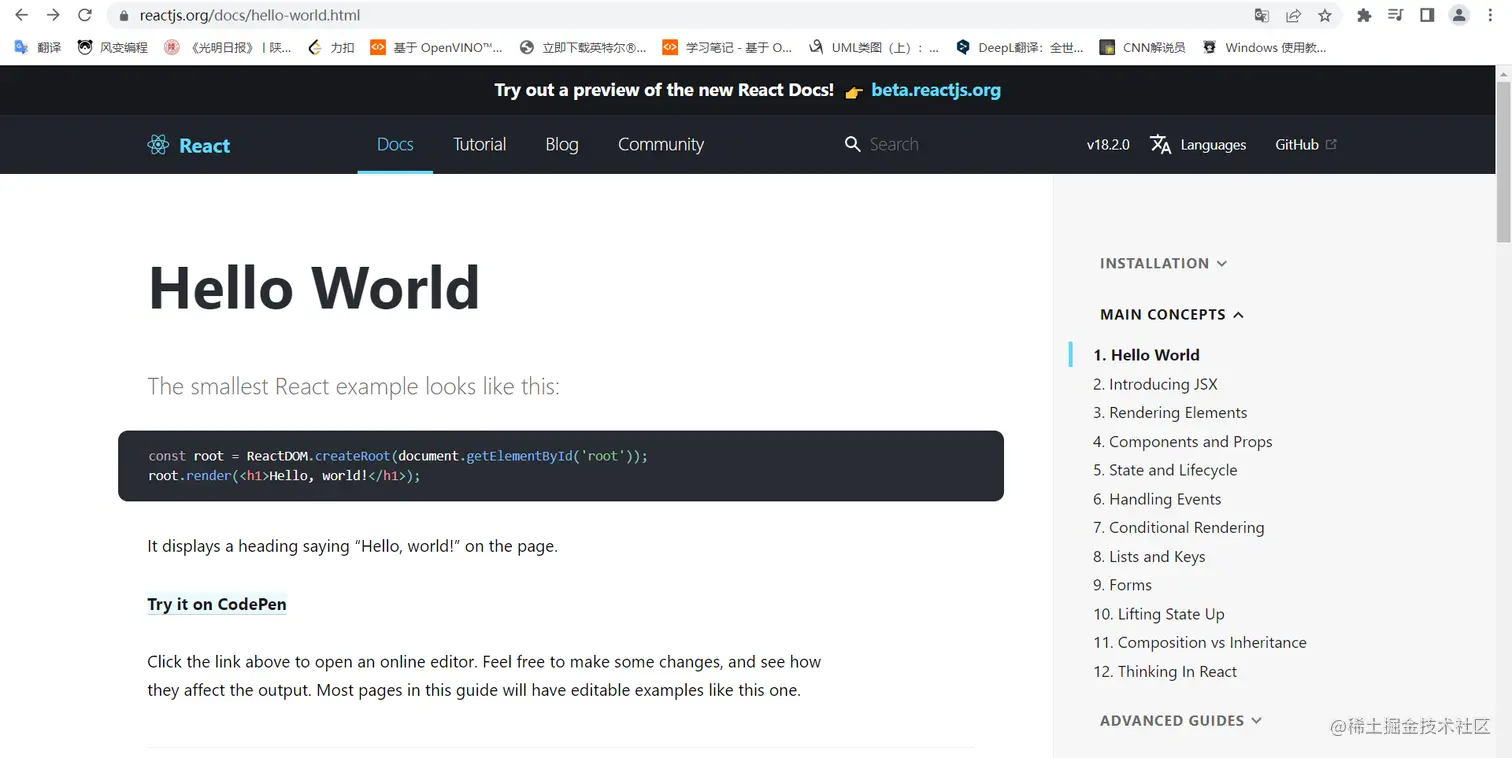
Task: Open the 基于 OpenVINO bookmark
Action: tap(437, 47)
